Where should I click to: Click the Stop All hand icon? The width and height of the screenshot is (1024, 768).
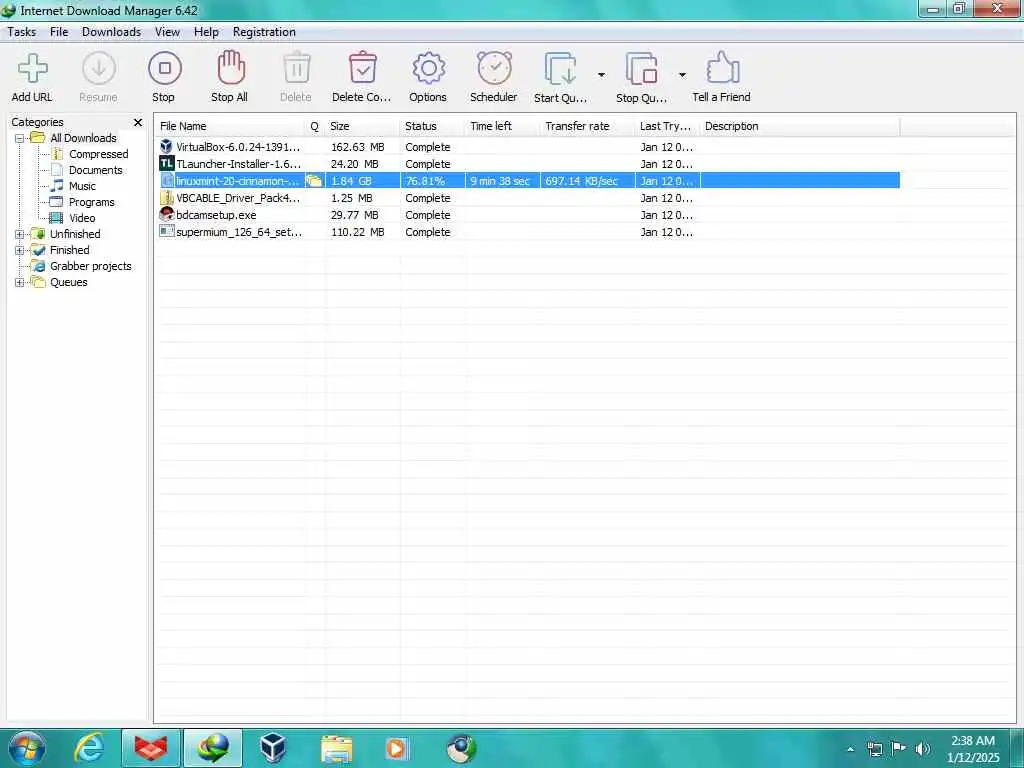click(231, 68)
